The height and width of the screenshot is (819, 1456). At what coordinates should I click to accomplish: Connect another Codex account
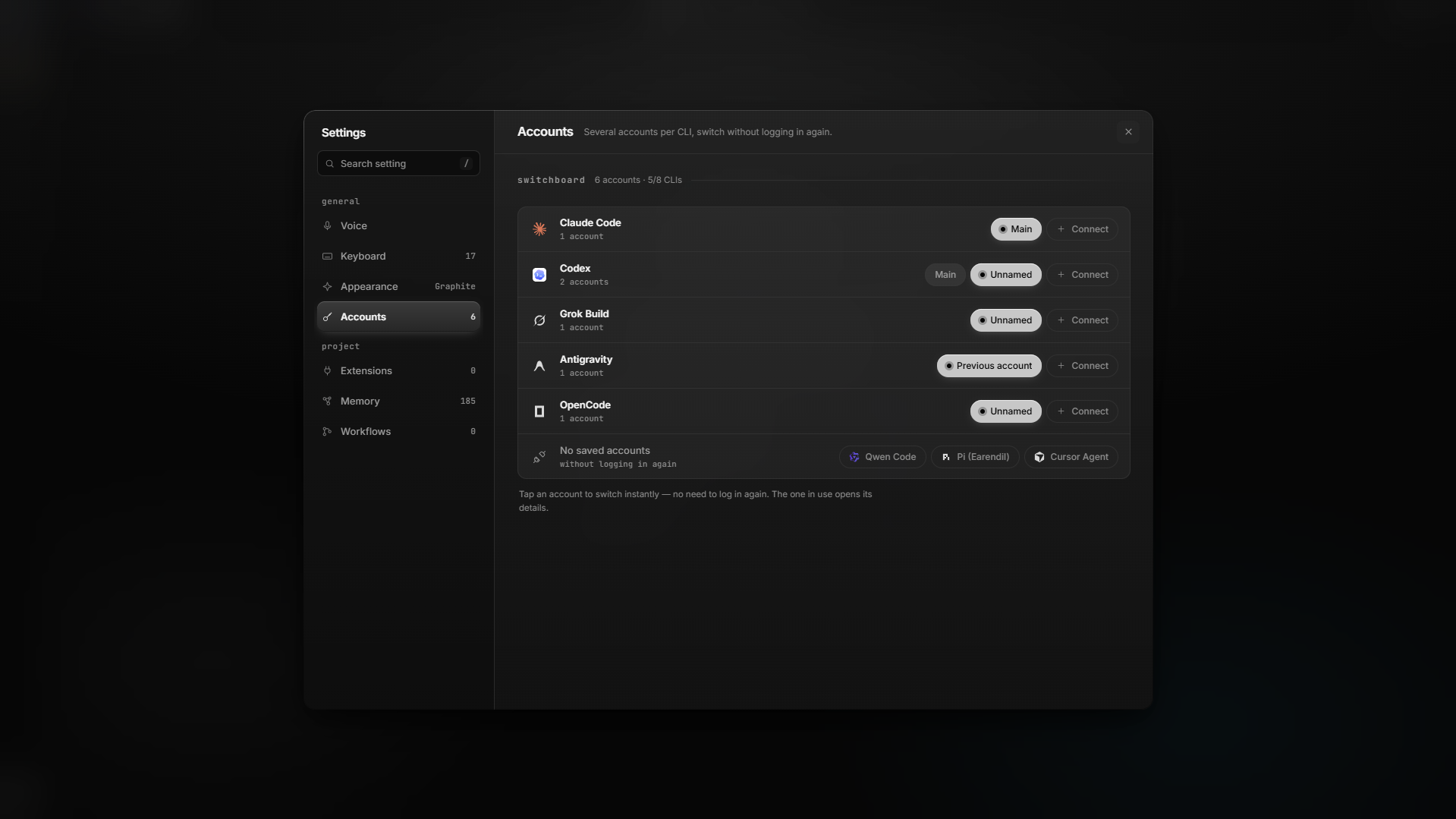pyautogui.click(x=1083, y=275)
